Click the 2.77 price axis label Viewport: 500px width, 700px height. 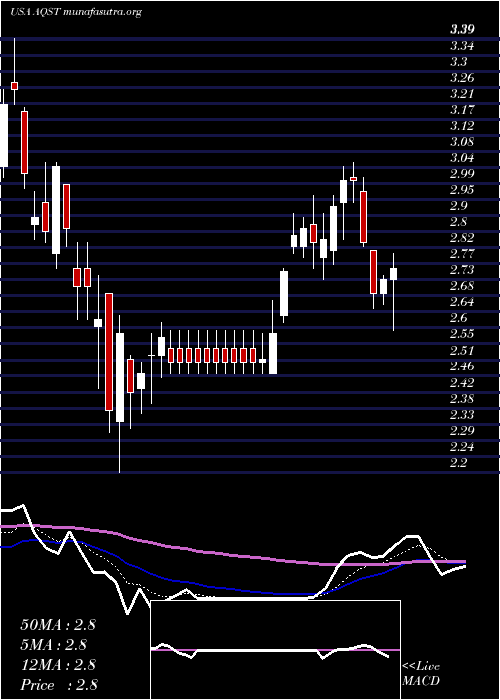(462, 254)
